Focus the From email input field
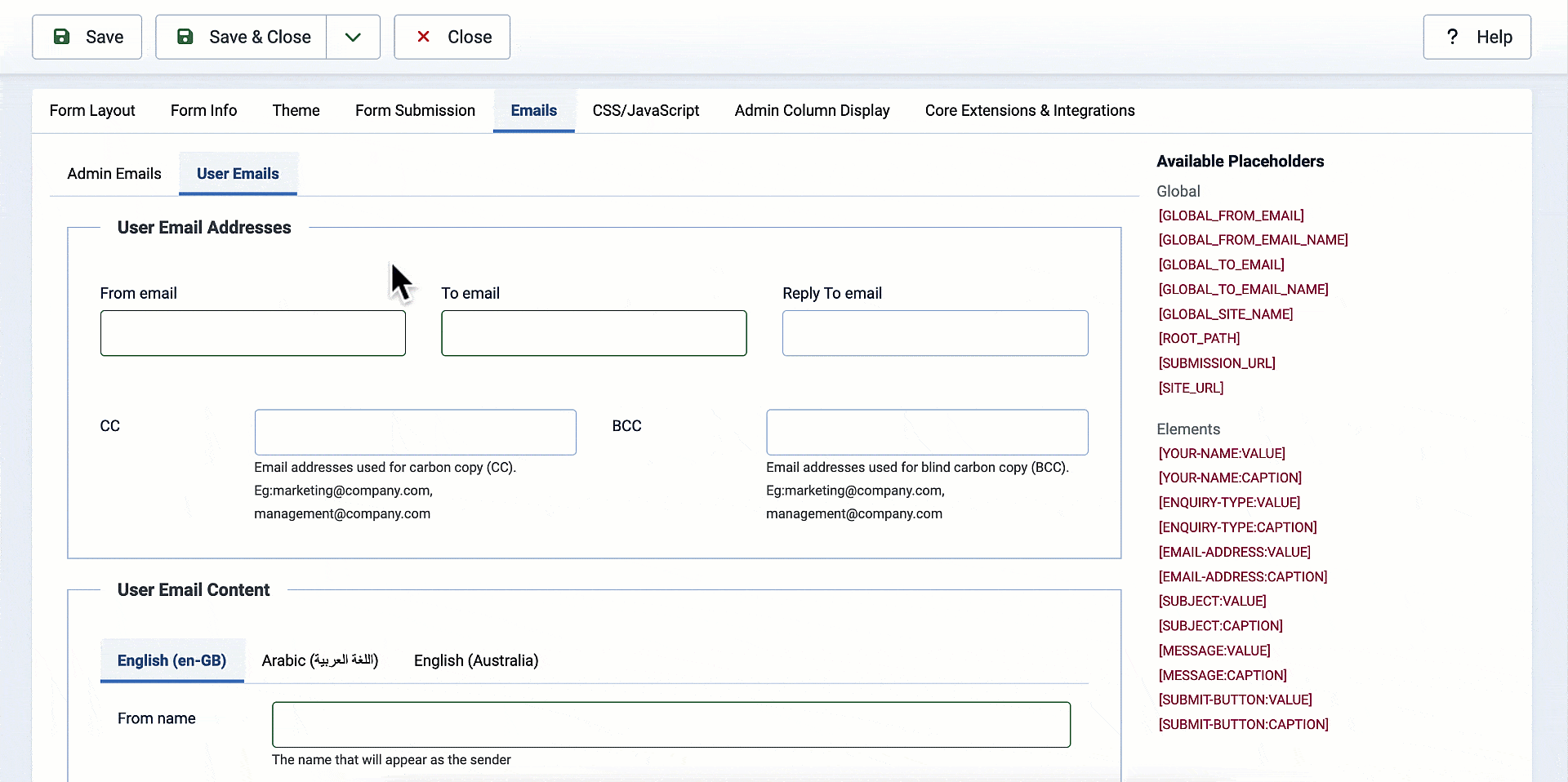1568x782 pixels. click(253, 333)
